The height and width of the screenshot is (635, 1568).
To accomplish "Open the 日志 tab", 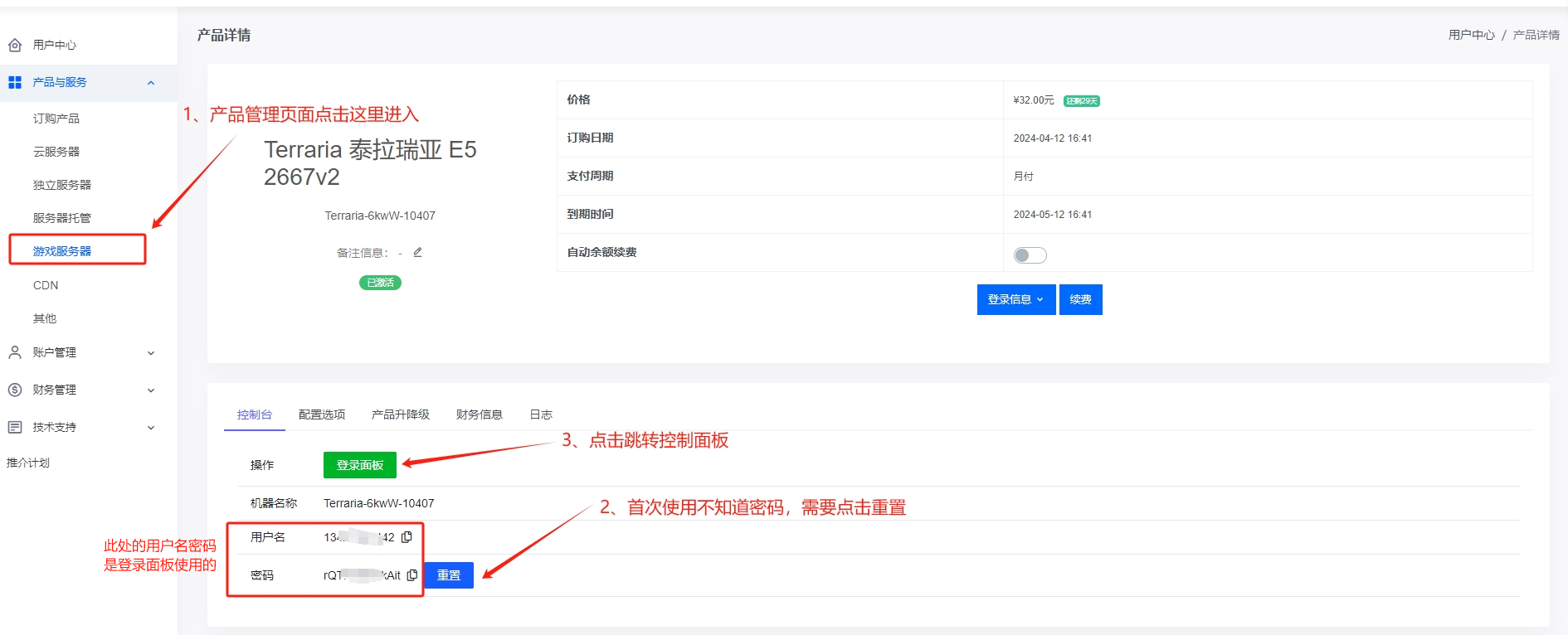I will click(541, 414).
